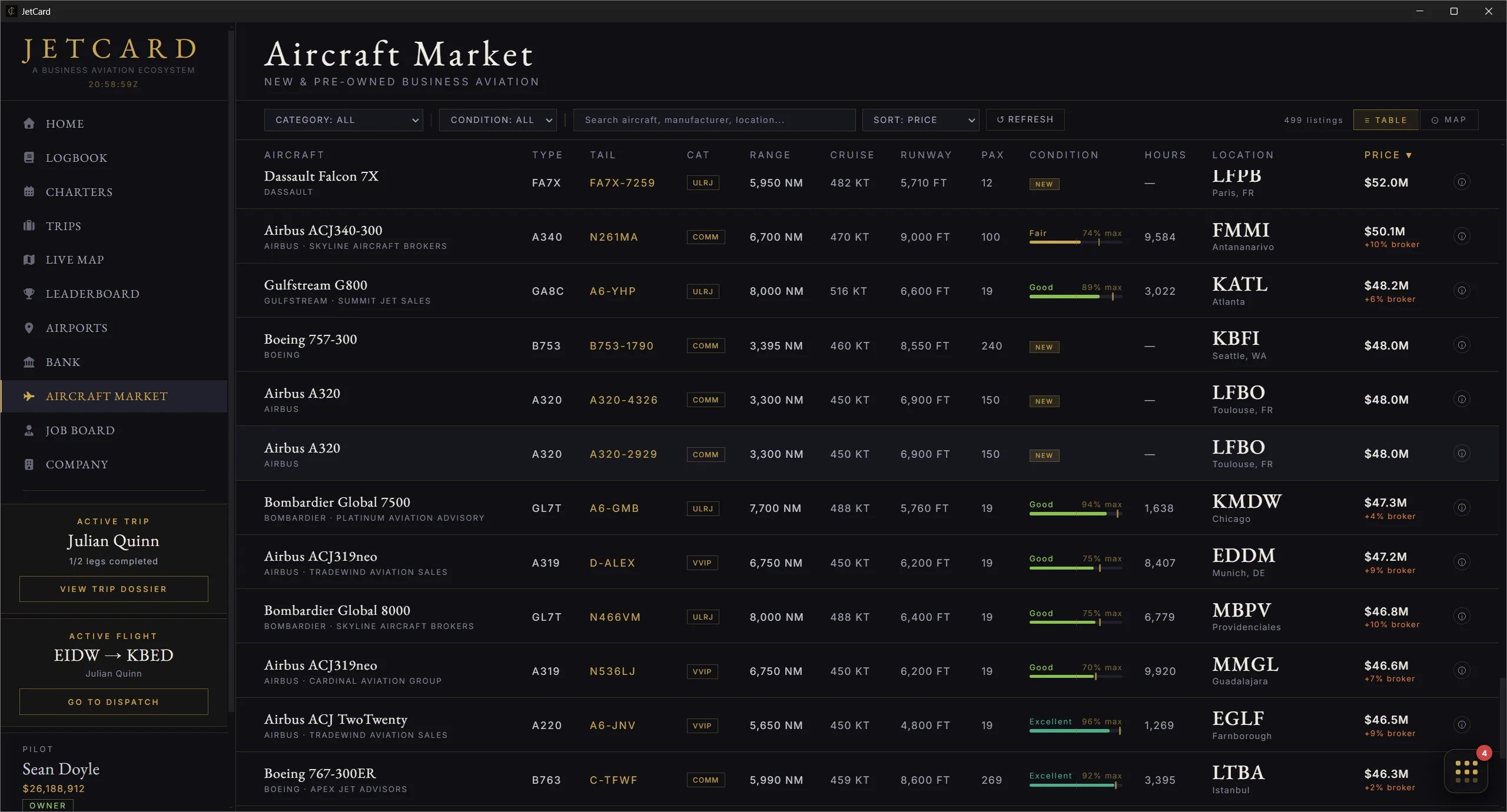1507x812 pixels.
Task: Click the Company building icon
Action: pos(29,464)
